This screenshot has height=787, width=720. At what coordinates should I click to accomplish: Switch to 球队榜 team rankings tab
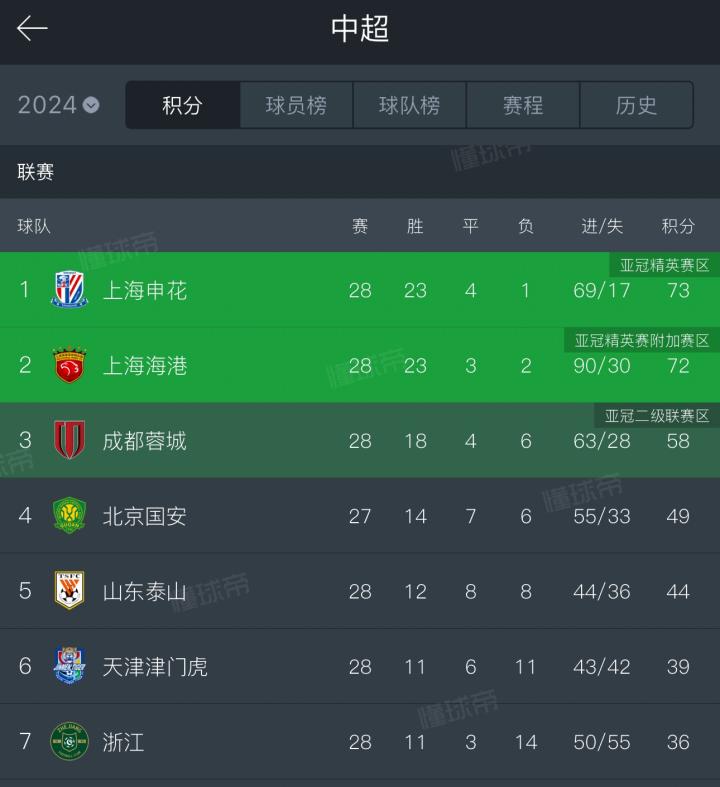[409, 105]
